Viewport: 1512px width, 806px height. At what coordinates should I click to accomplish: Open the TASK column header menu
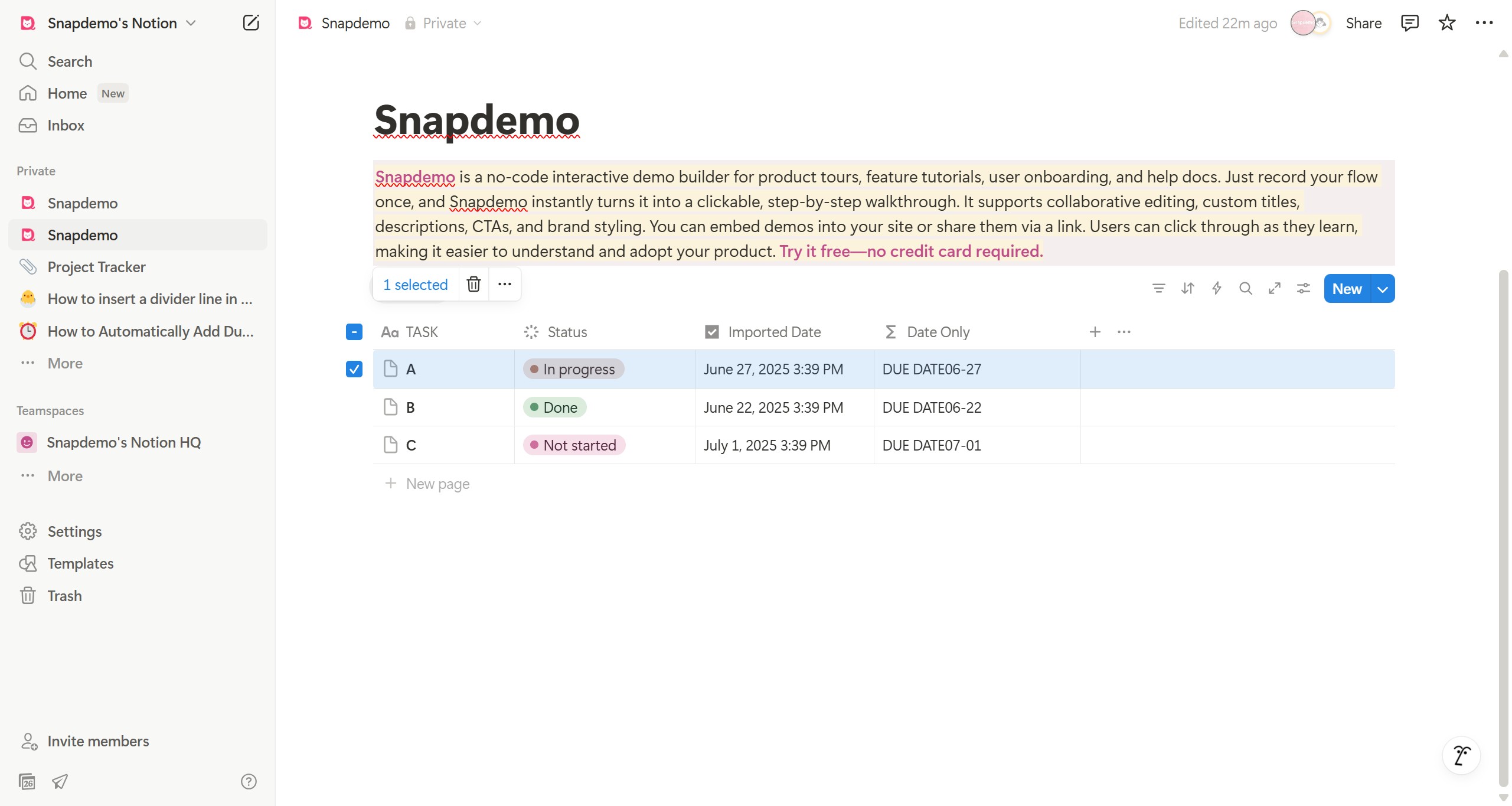click(443, 332)
